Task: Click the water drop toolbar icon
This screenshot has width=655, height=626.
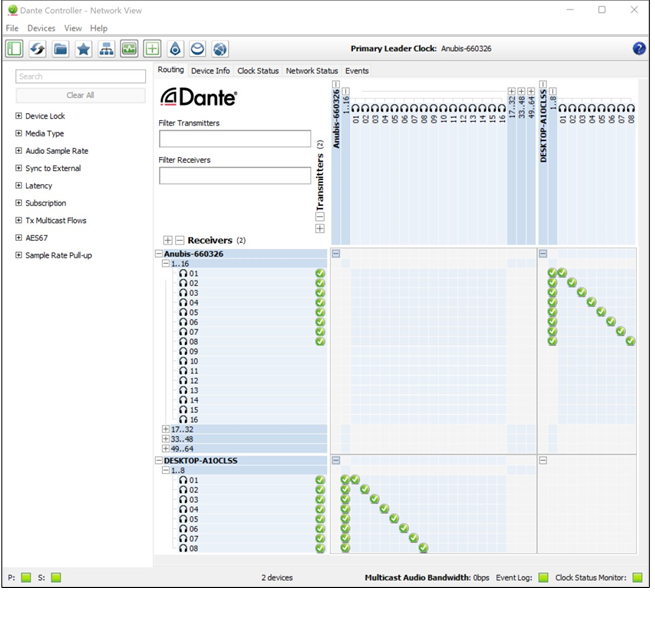Action: point(175,49)
